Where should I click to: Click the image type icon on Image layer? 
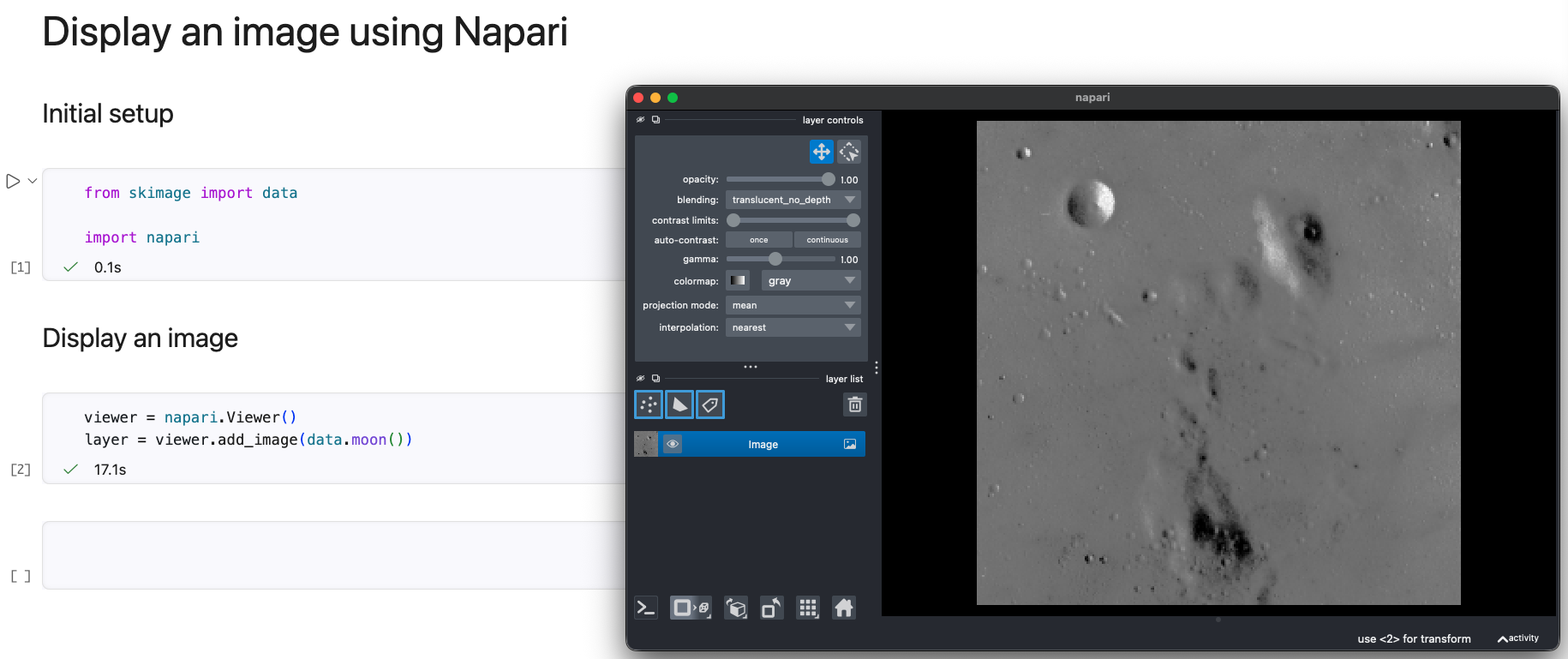(x=850, y=444)
